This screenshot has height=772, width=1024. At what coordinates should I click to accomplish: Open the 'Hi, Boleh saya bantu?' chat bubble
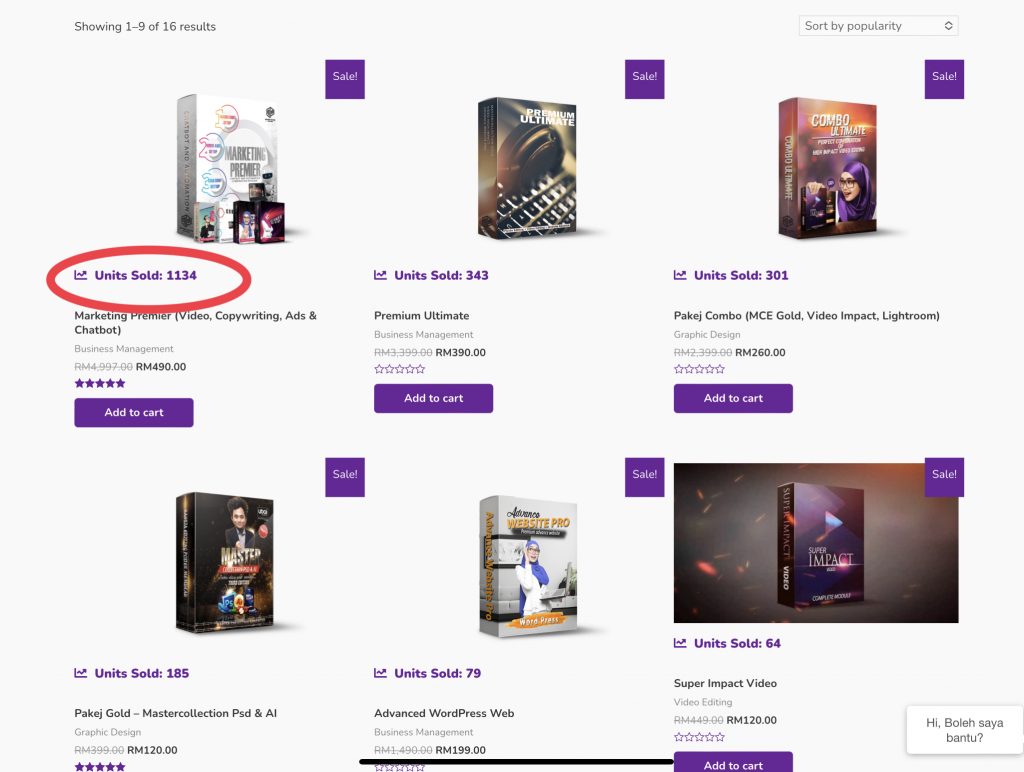pos(964,730)
